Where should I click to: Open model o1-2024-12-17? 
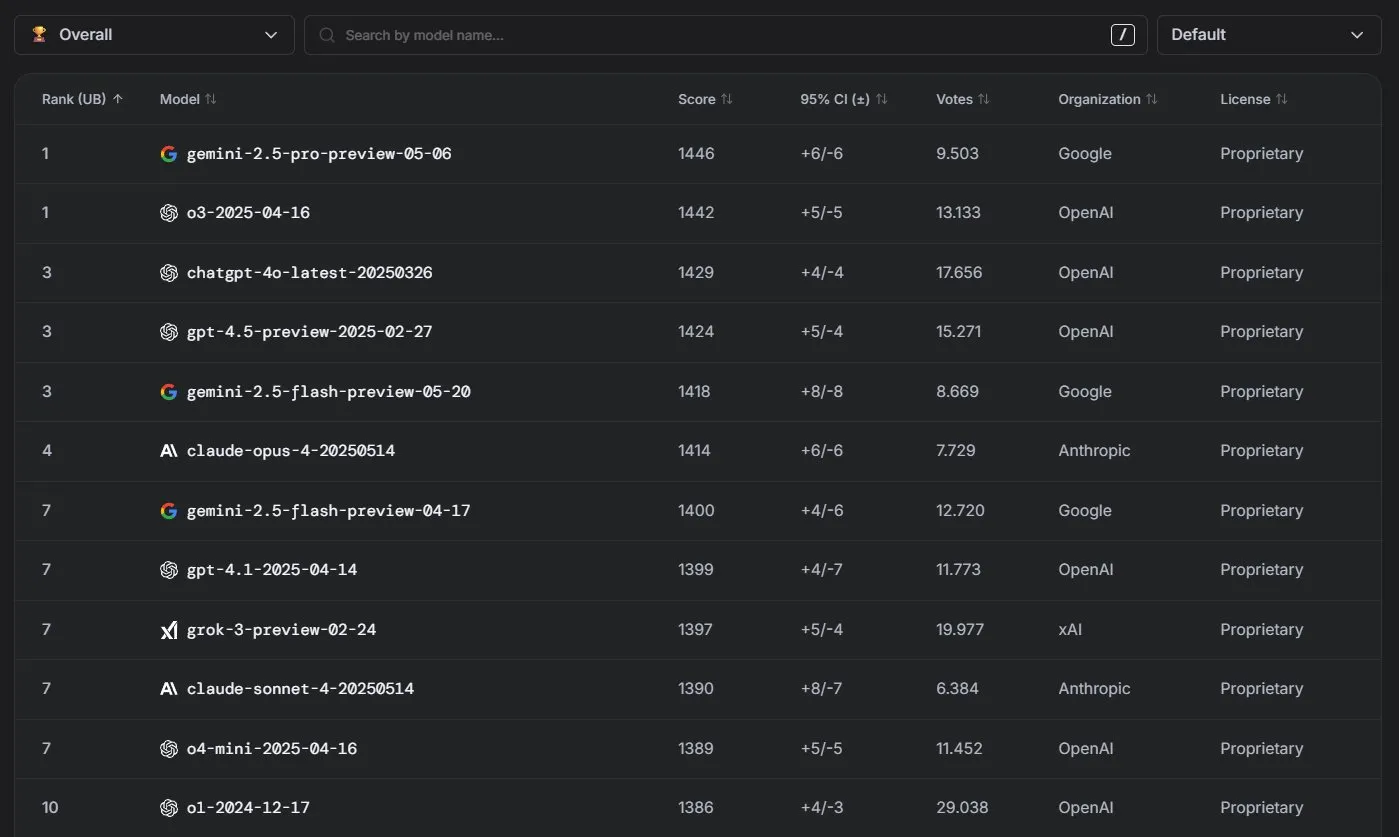(x=248, y=808)
